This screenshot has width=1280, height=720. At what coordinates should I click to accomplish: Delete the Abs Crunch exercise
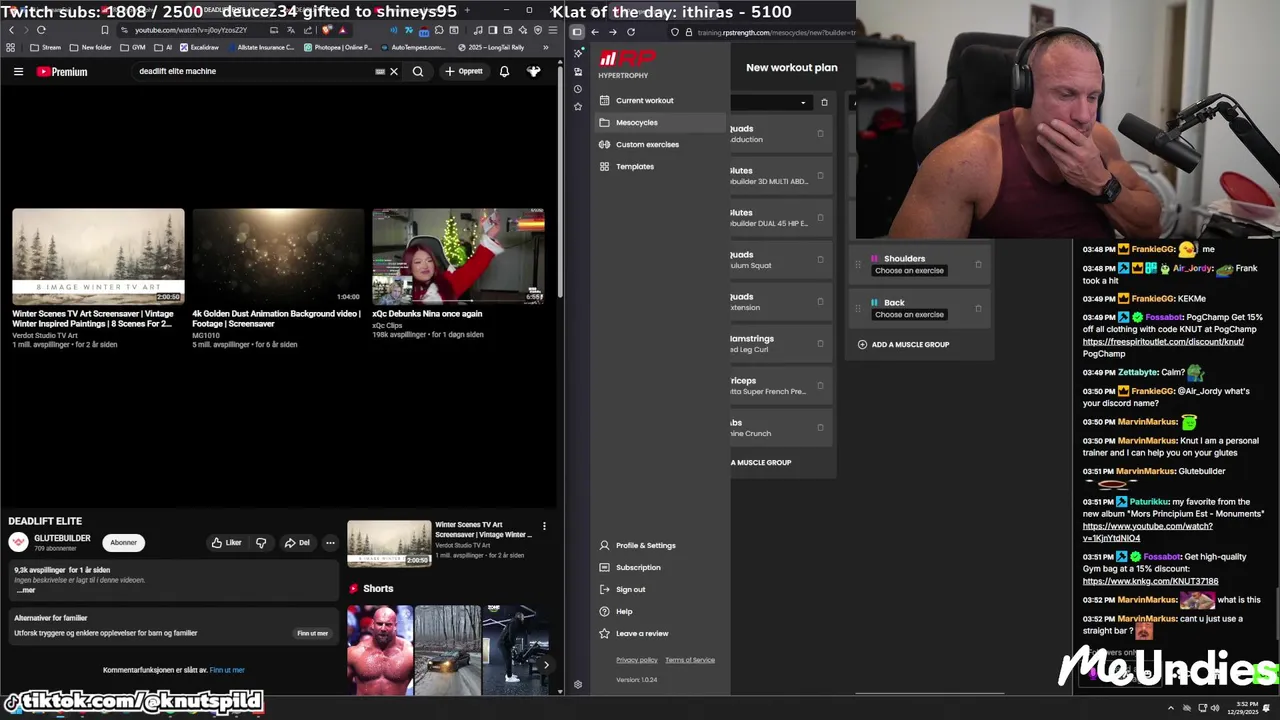tap(820, 427)
